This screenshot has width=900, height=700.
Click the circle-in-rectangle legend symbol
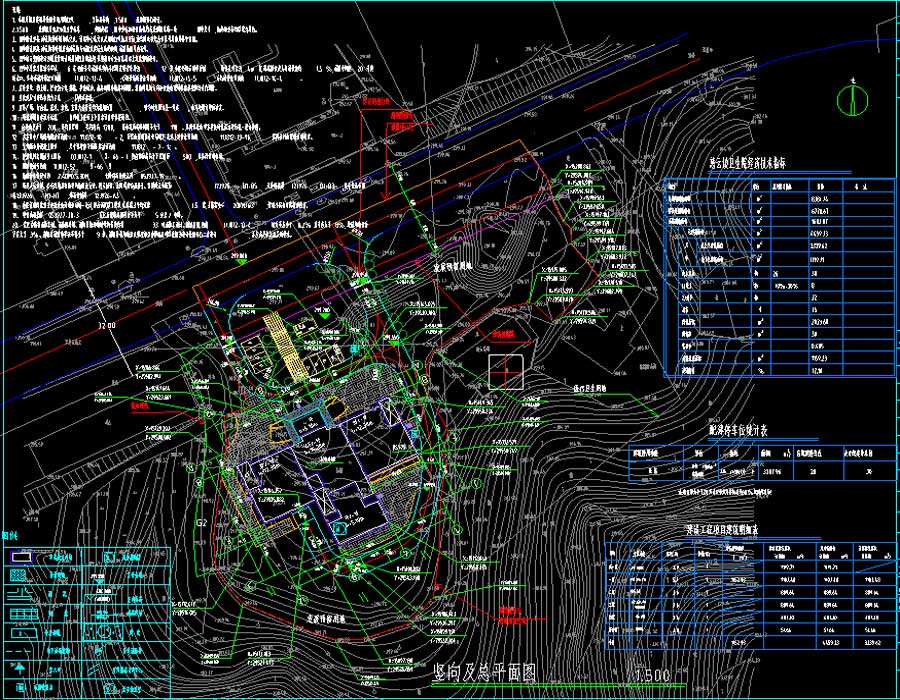(x=104, y=632)
